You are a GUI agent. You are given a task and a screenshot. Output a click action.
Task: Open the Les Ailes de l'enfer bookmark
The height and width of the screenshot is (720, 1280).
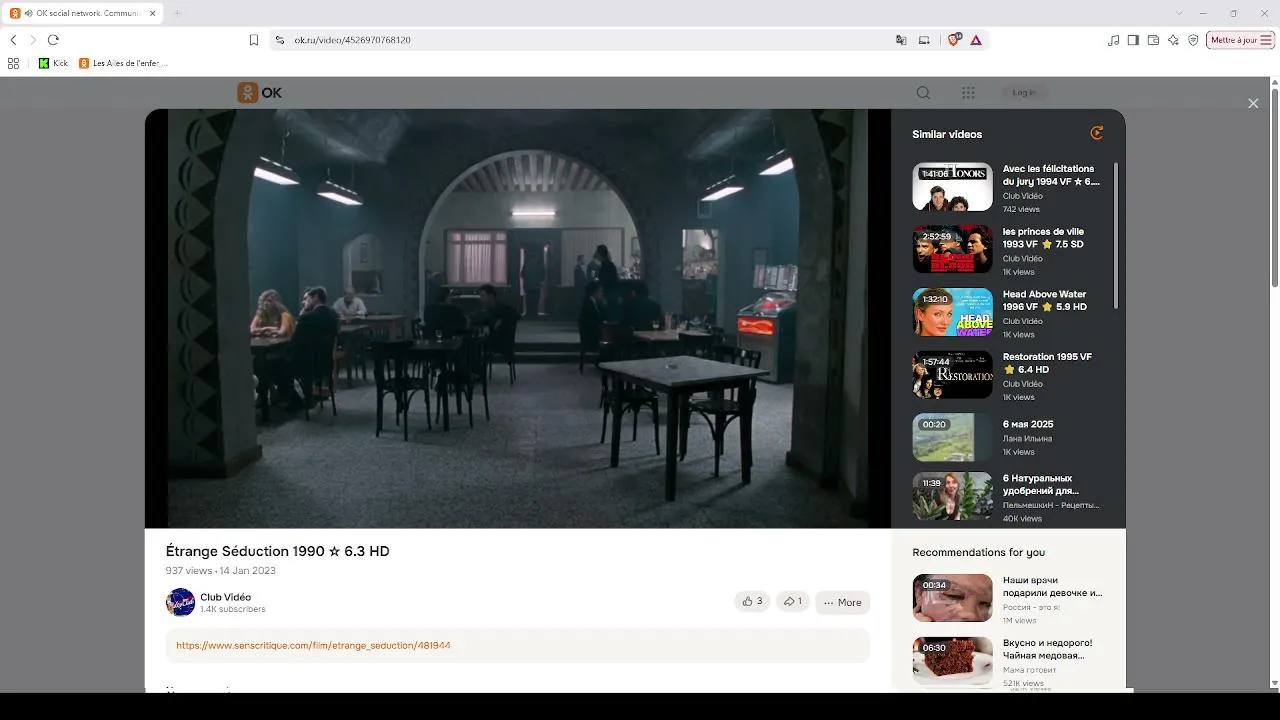coord(123,63)
